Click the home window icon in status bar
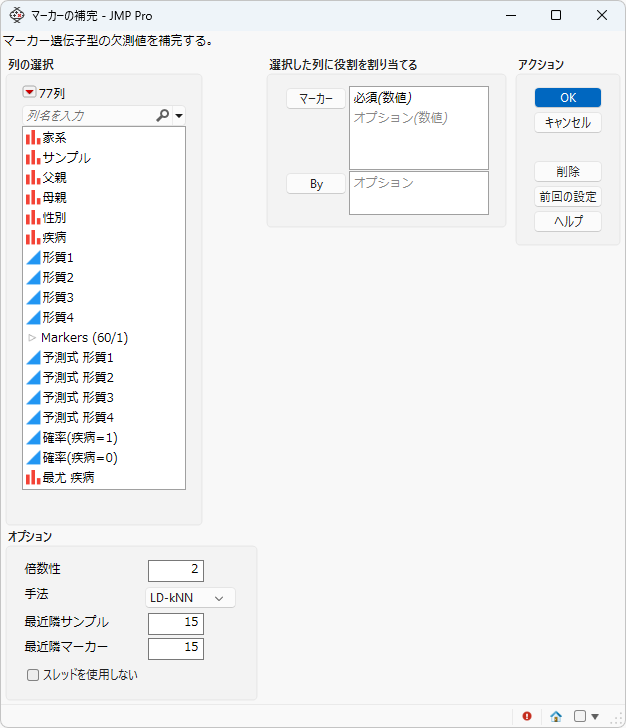The image size is (626, 728). click(555, 716)
